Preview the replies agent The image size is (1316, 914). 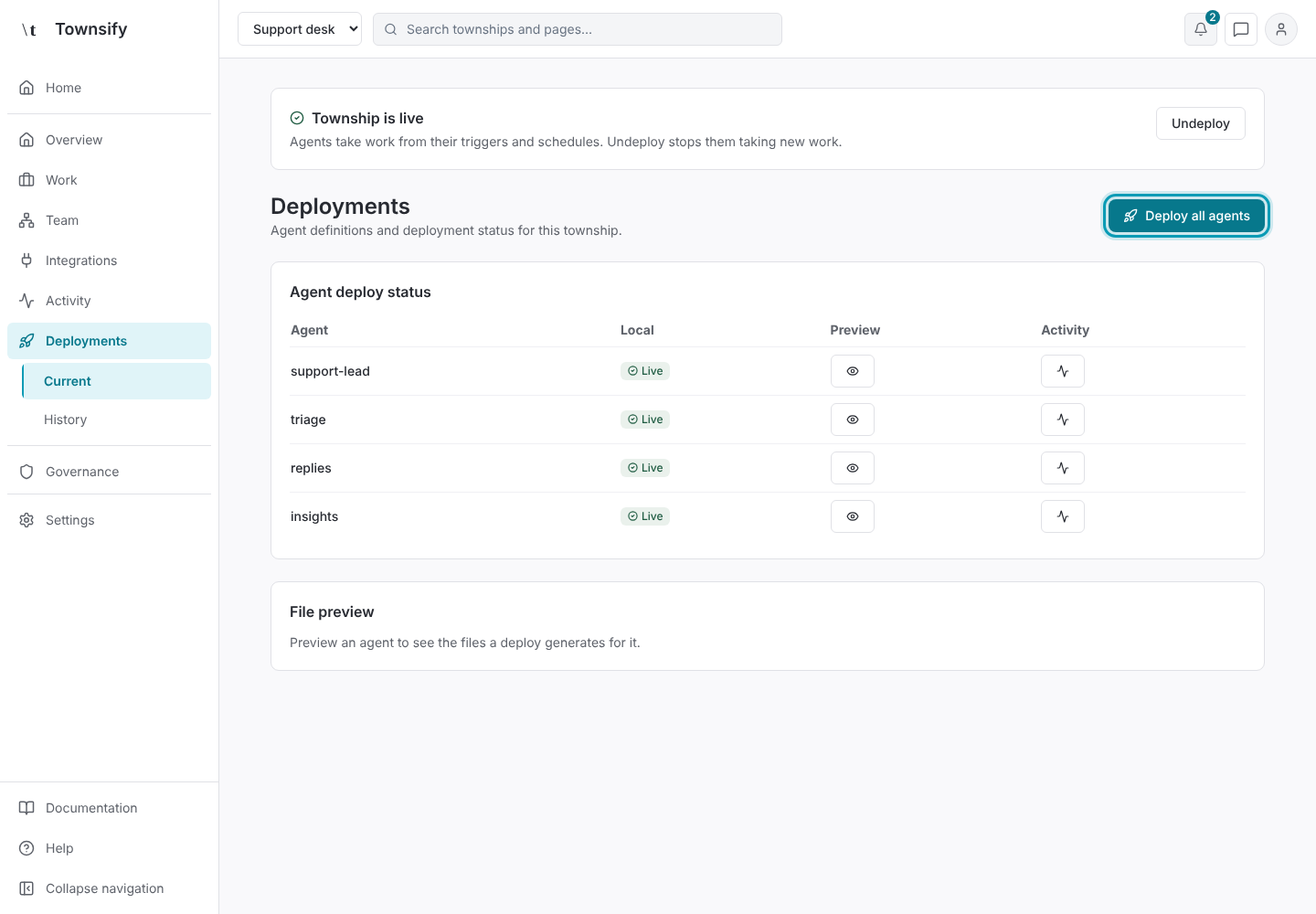click(x=853, y=468)
